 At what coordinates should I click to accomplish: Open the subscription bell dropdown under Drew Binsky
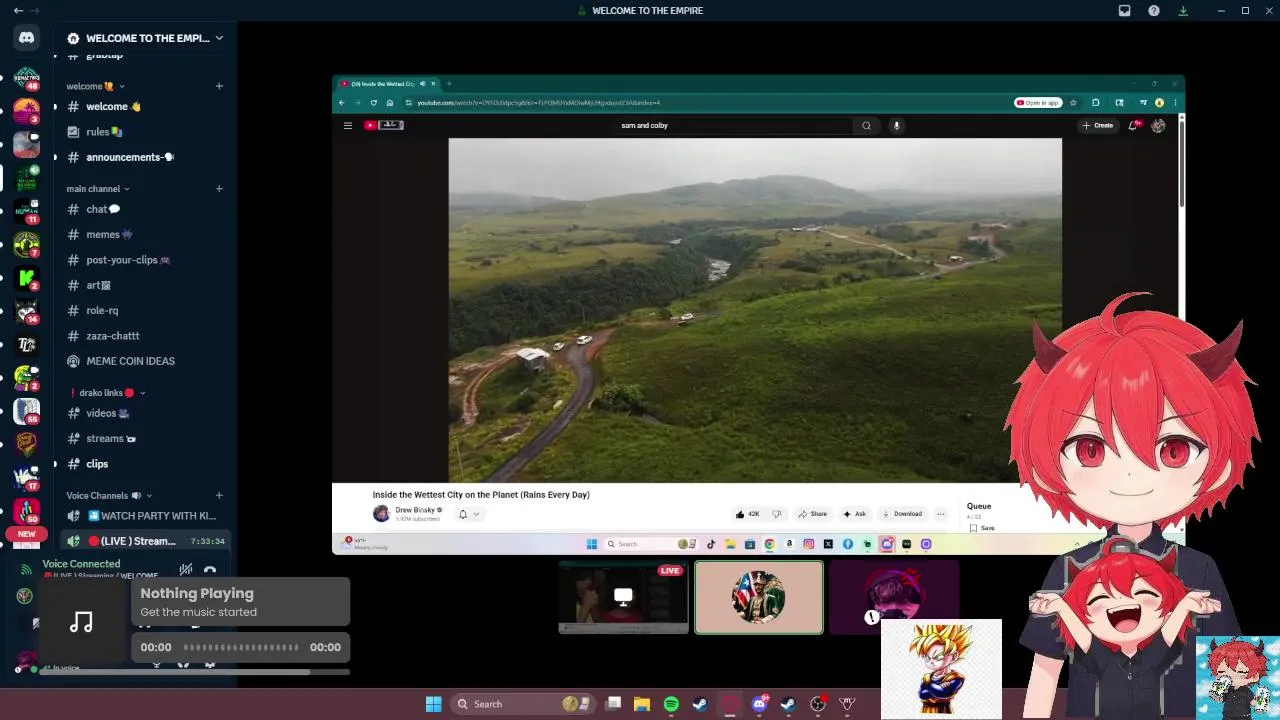[x=468, y=514]
